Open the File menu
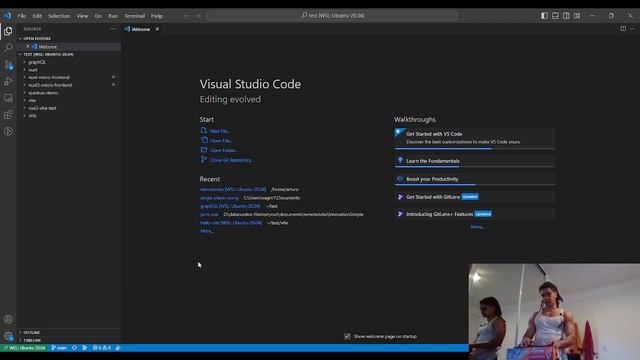Image resolution: width=640 pixels, height=360 pixels. point(22,16)
